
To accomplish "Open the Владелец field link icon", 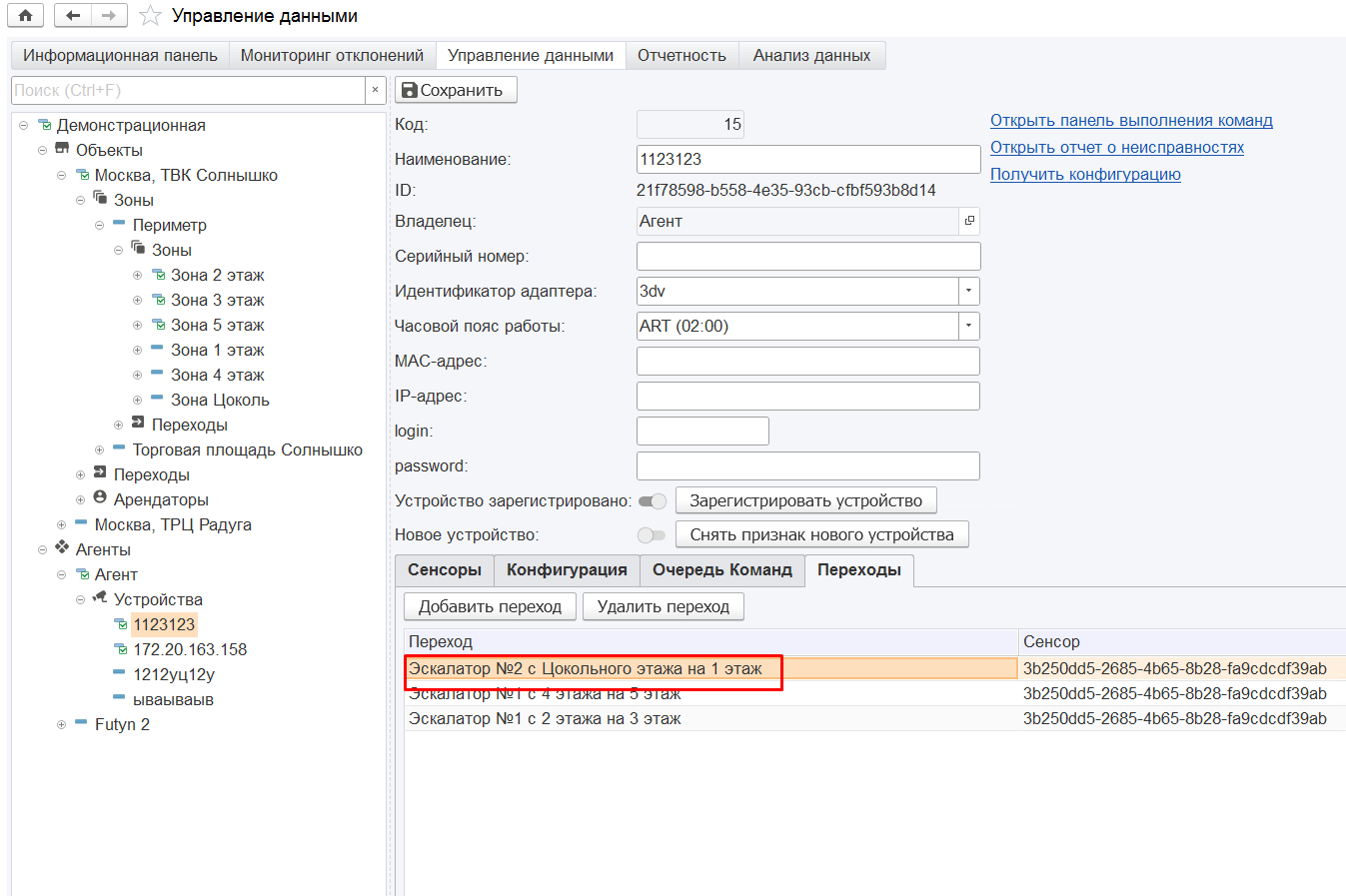I will (969, 221).
